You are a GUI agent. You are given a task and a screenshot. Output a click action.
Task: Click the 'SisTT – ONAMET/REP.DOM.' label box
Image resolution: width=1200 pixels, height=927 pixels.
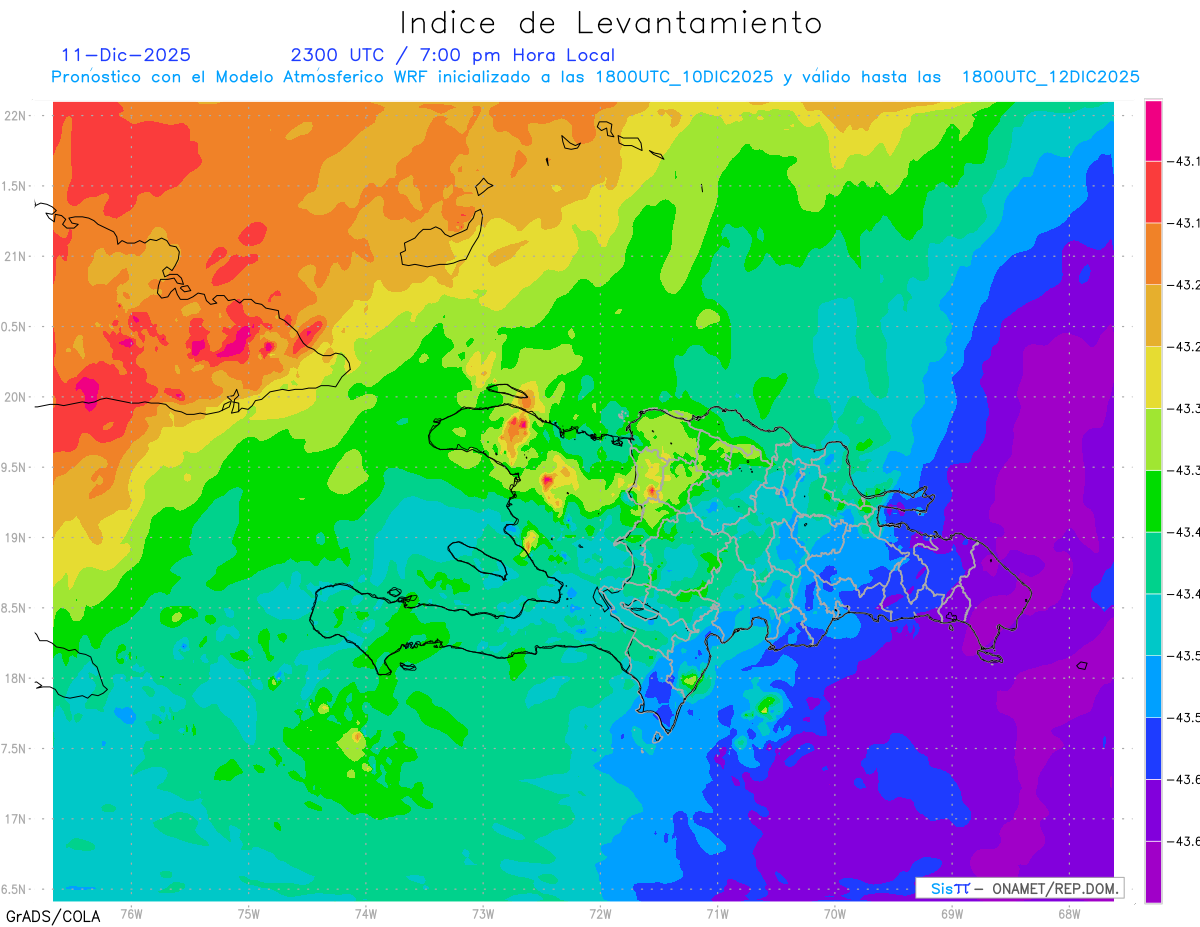click(1019, 888)
